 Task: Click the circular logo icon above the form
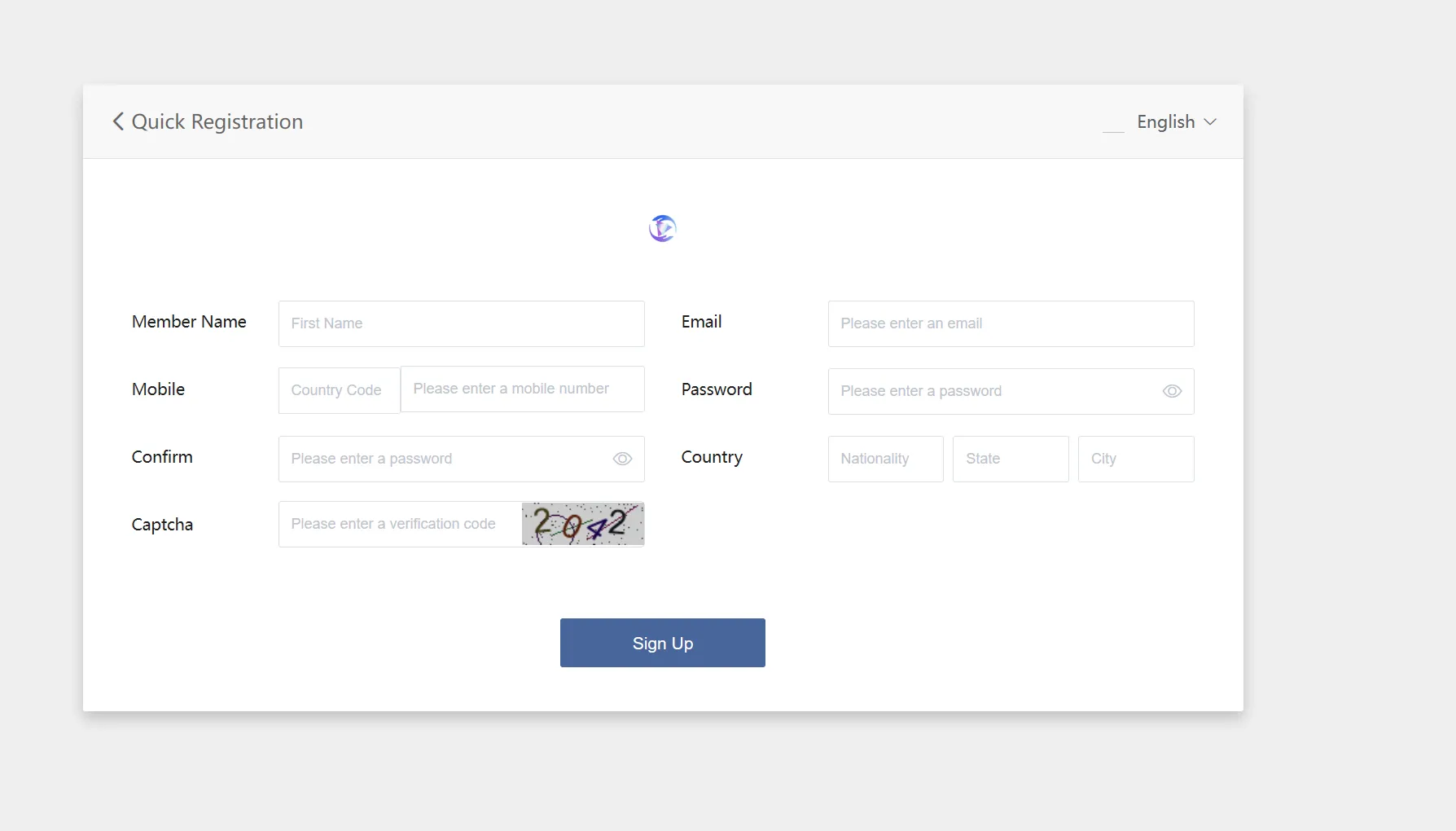[663, 228]
